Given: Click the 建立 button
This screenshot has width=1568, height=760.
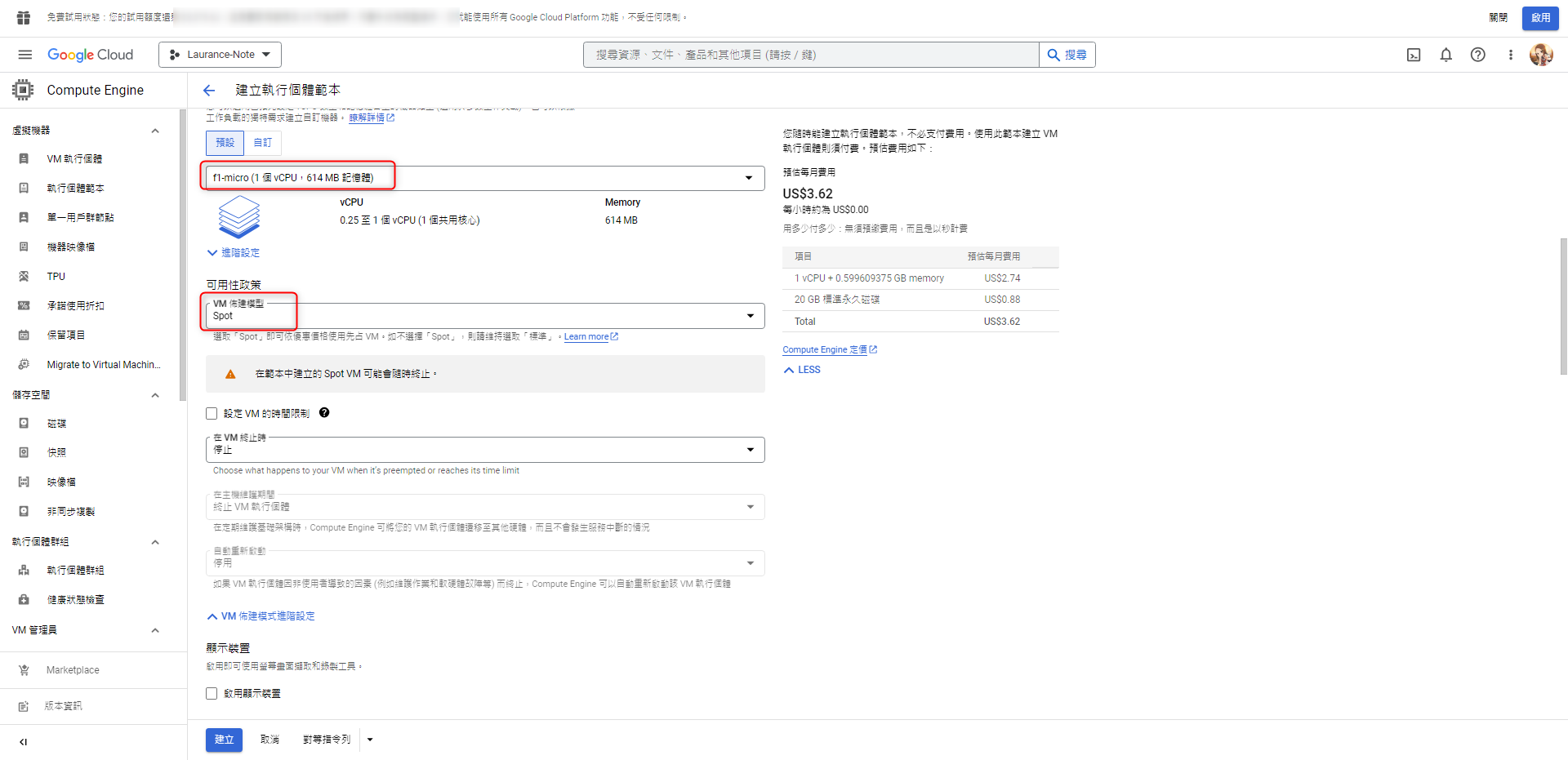Looking at the screenshot, I should 224,740.
